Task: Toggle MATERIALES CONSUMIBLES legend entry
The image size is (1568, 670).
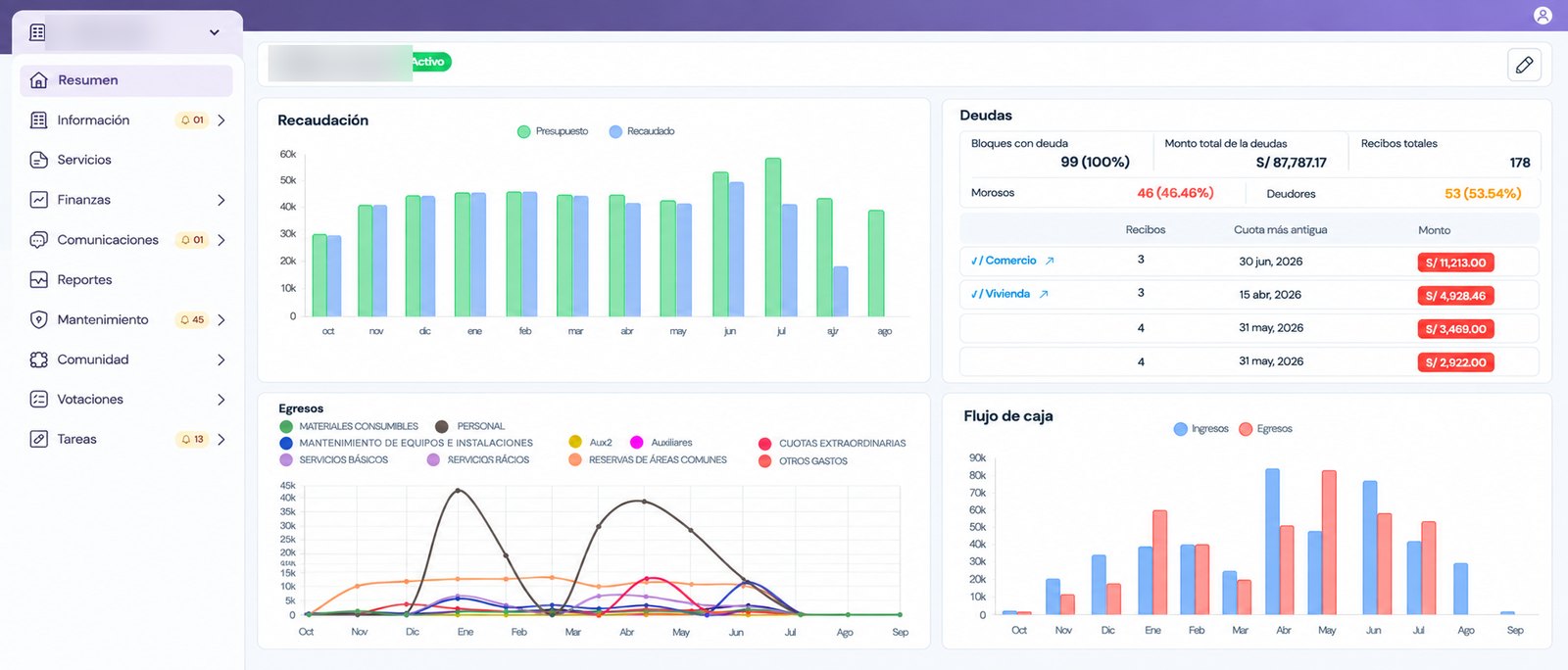Action: tap(349, 426)
